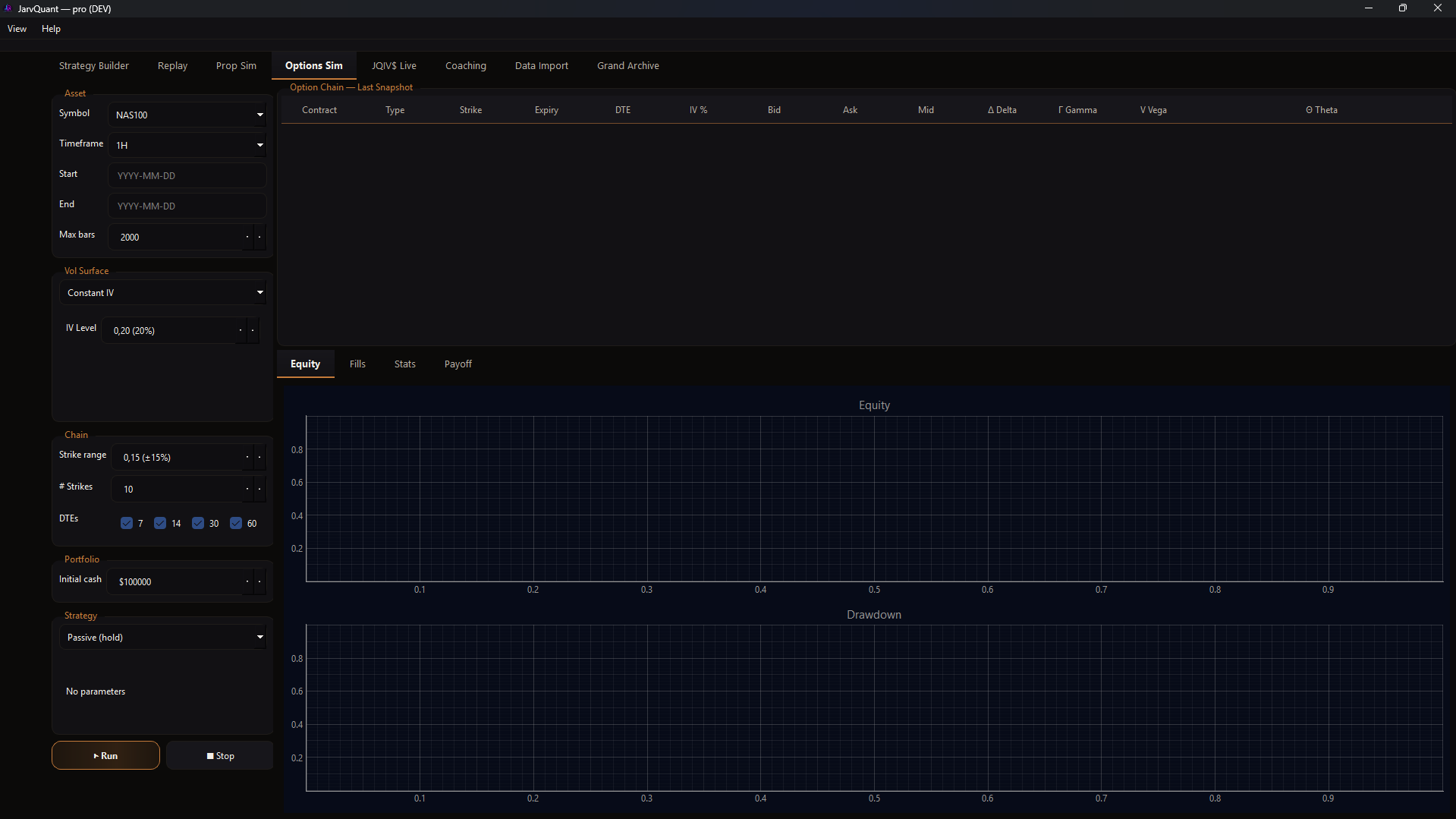Go to the JQIV$ Live tab
The height and width of the screenshot is (819, 1456).
point(394,66)
